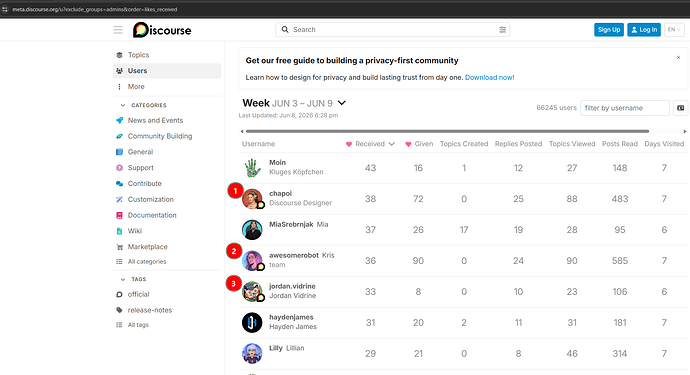Open Moin's avatar
Viewport: 690px width, 375px height.
[x=252, y=168]
